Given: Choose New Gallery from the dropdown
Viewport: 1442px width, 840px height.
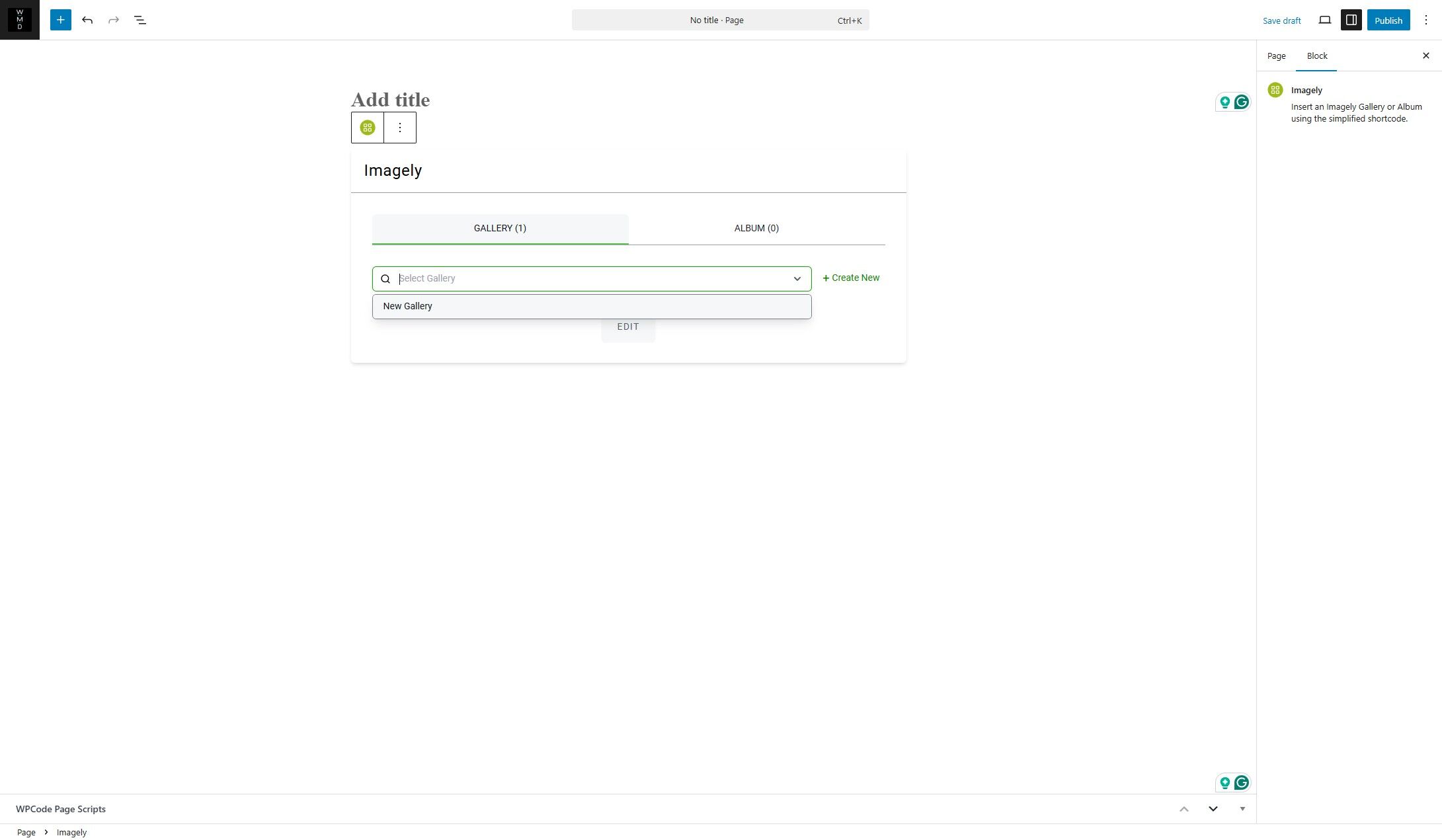Looking at the screenshot, I should [x=592, y=307].
